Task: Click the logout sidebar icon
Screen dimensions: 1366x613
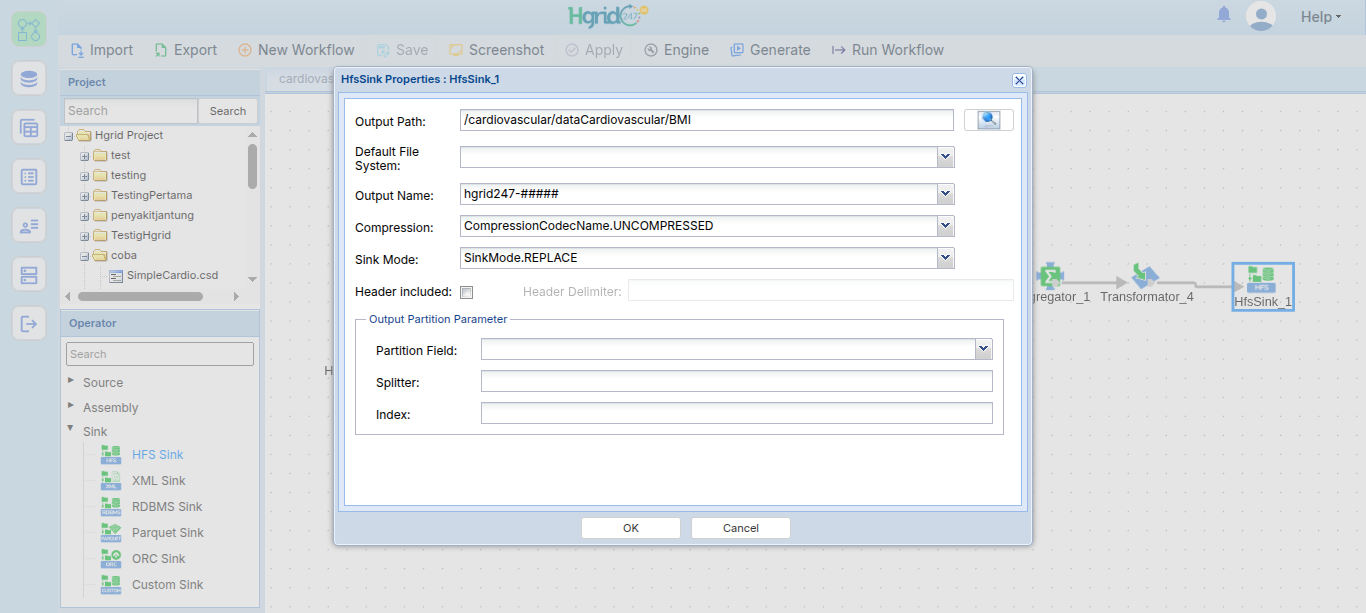Action: coord(29,323)
